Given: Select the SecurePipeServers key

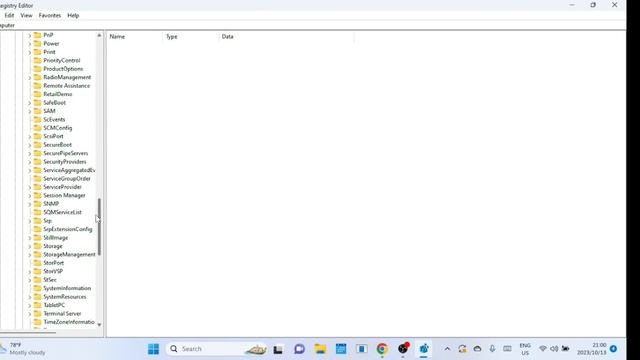Looking at the screenshot, I should coord(66,153).
